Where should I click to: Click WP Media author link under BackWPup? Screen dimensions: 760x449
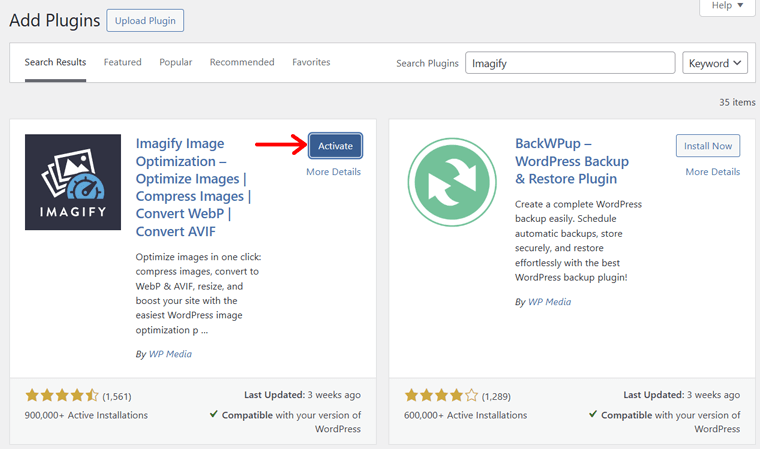[x=550, y=302]
